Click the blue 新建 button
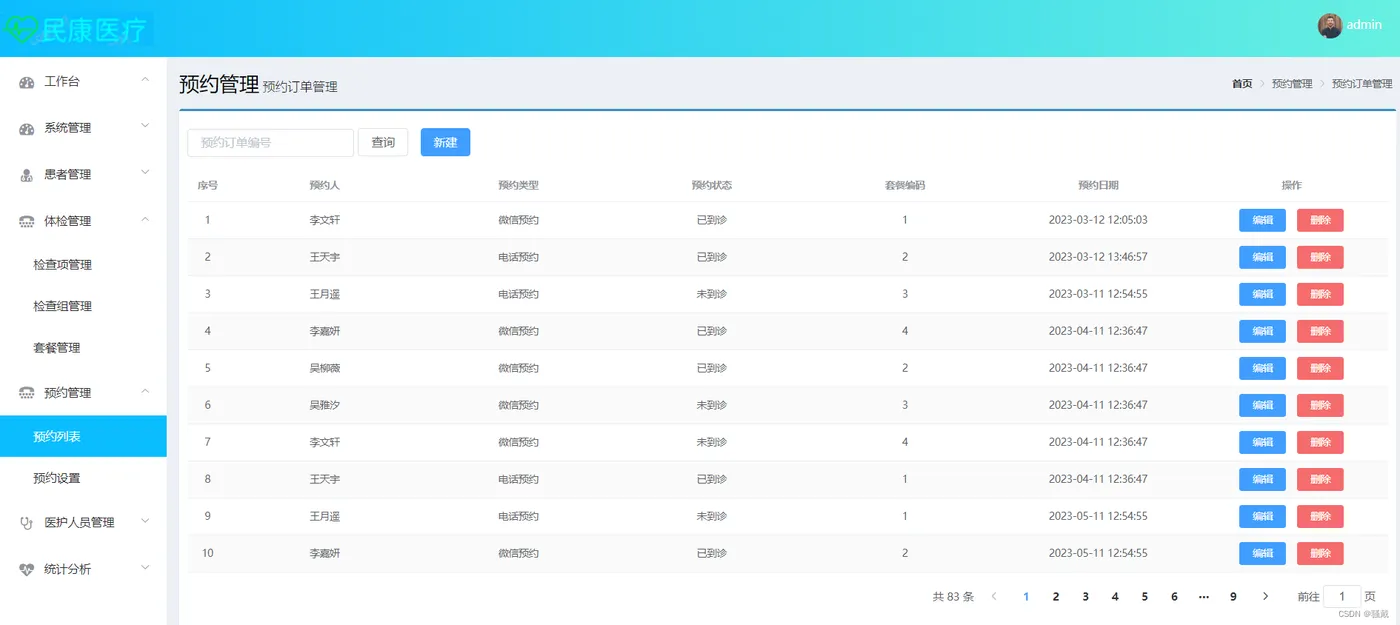 point(445,143)
